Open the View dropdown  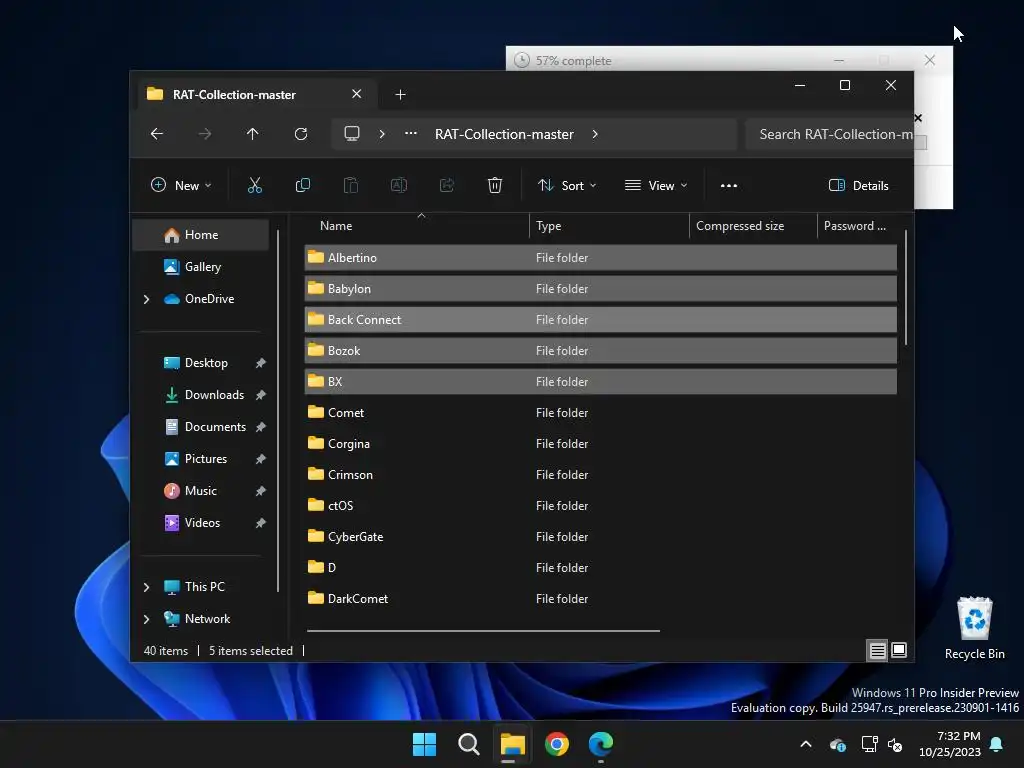(656, 185)
